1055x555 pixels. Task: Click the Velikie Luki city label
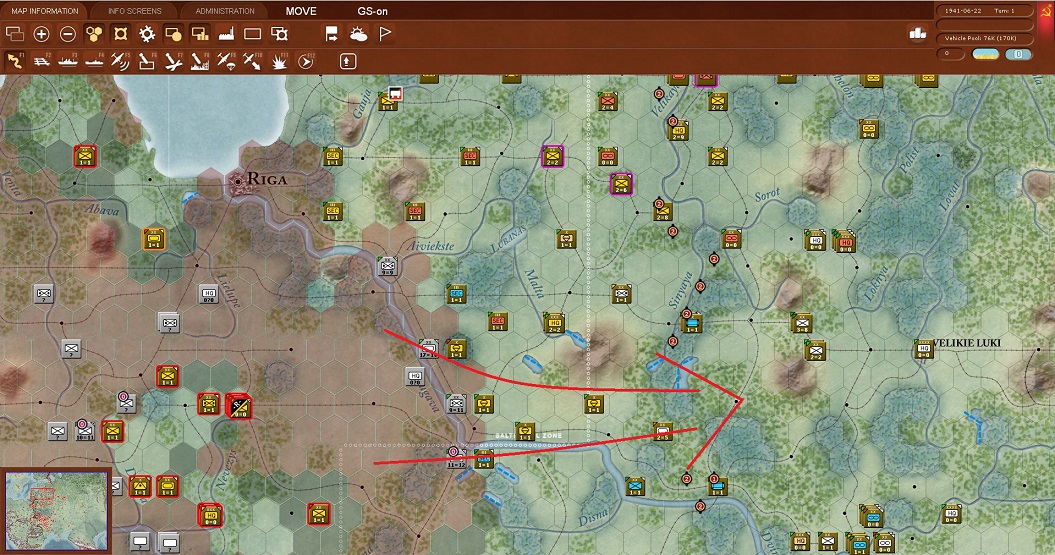pyautogui.click(x=967, y=343)
